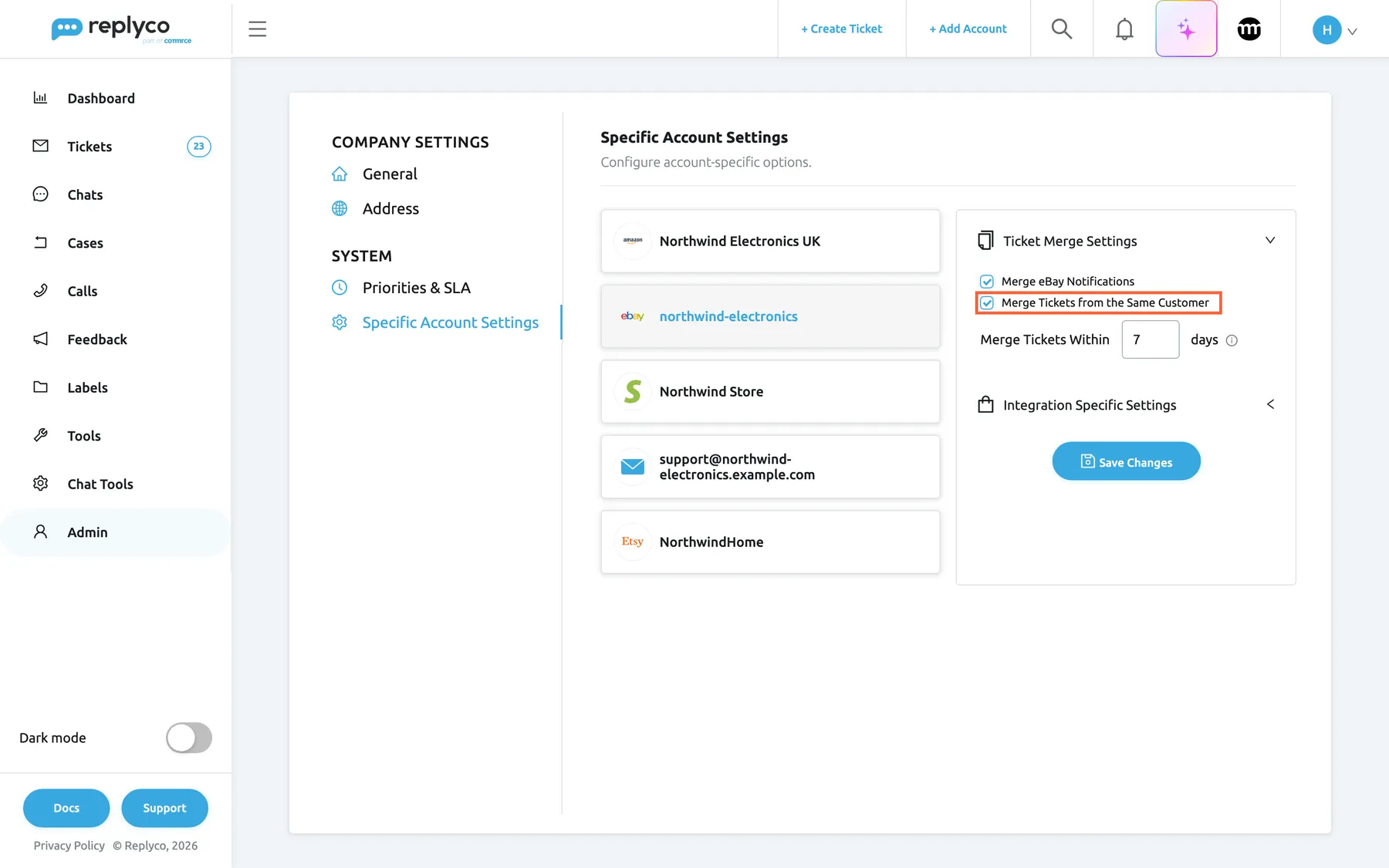Select the NorthwindHome account card
The image size is (1389, 868).
pyautogui.click(x=770, y=542)
